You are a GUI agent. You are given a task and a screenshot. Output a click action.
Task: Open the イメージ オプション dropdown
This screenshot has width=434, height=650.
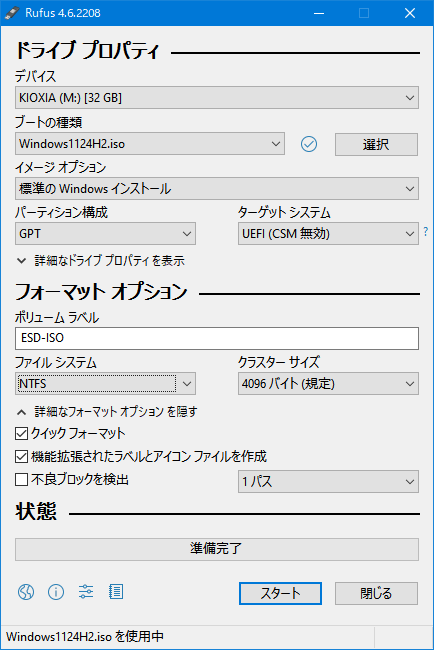coord(217,189)
